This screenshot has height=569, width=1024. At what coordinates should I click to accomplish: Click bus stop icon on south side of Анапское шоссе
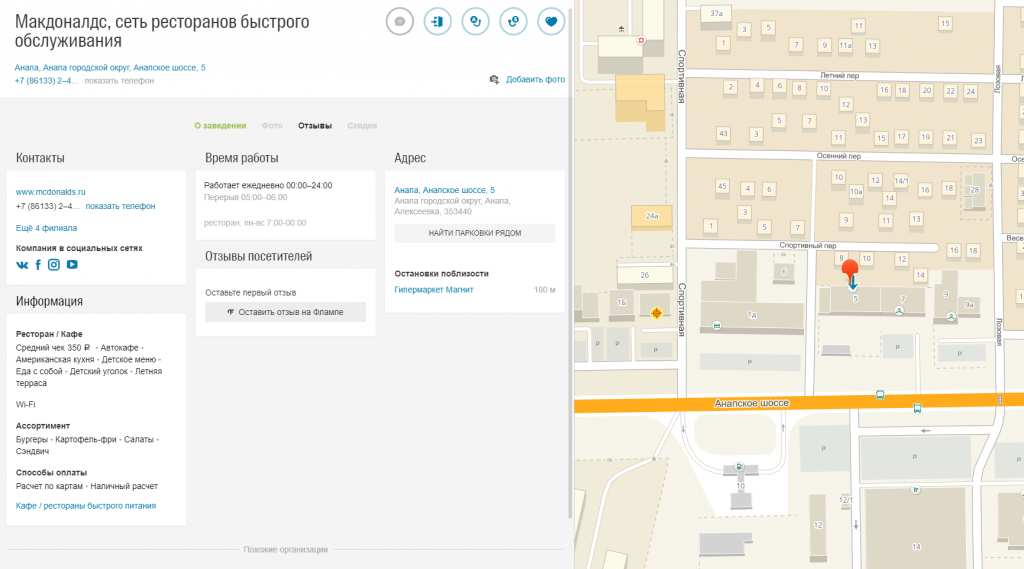tap(918, 408)
